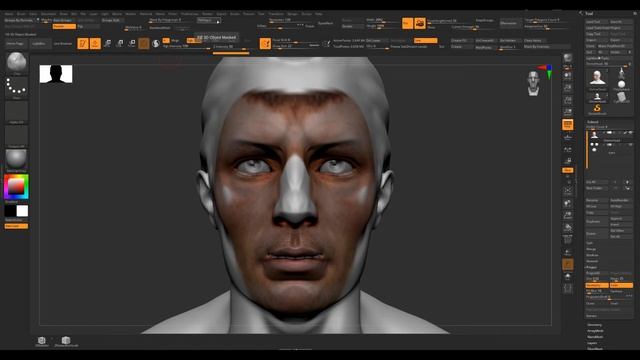Click the Scroll canvas icon on right shelf

568,75
